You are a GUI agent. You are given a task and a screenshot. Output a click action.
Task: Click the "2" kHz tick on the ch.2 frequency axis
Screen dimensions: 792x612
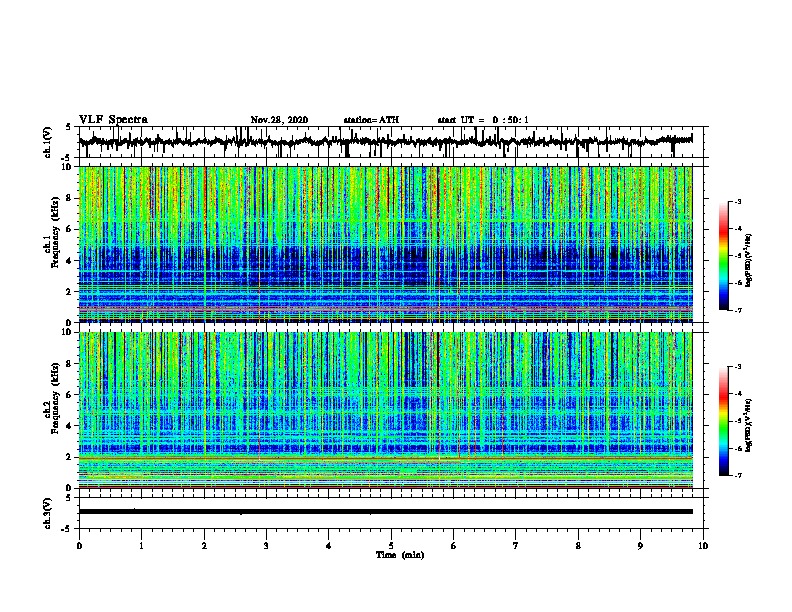pyautogui.click(x=70, y=457)
